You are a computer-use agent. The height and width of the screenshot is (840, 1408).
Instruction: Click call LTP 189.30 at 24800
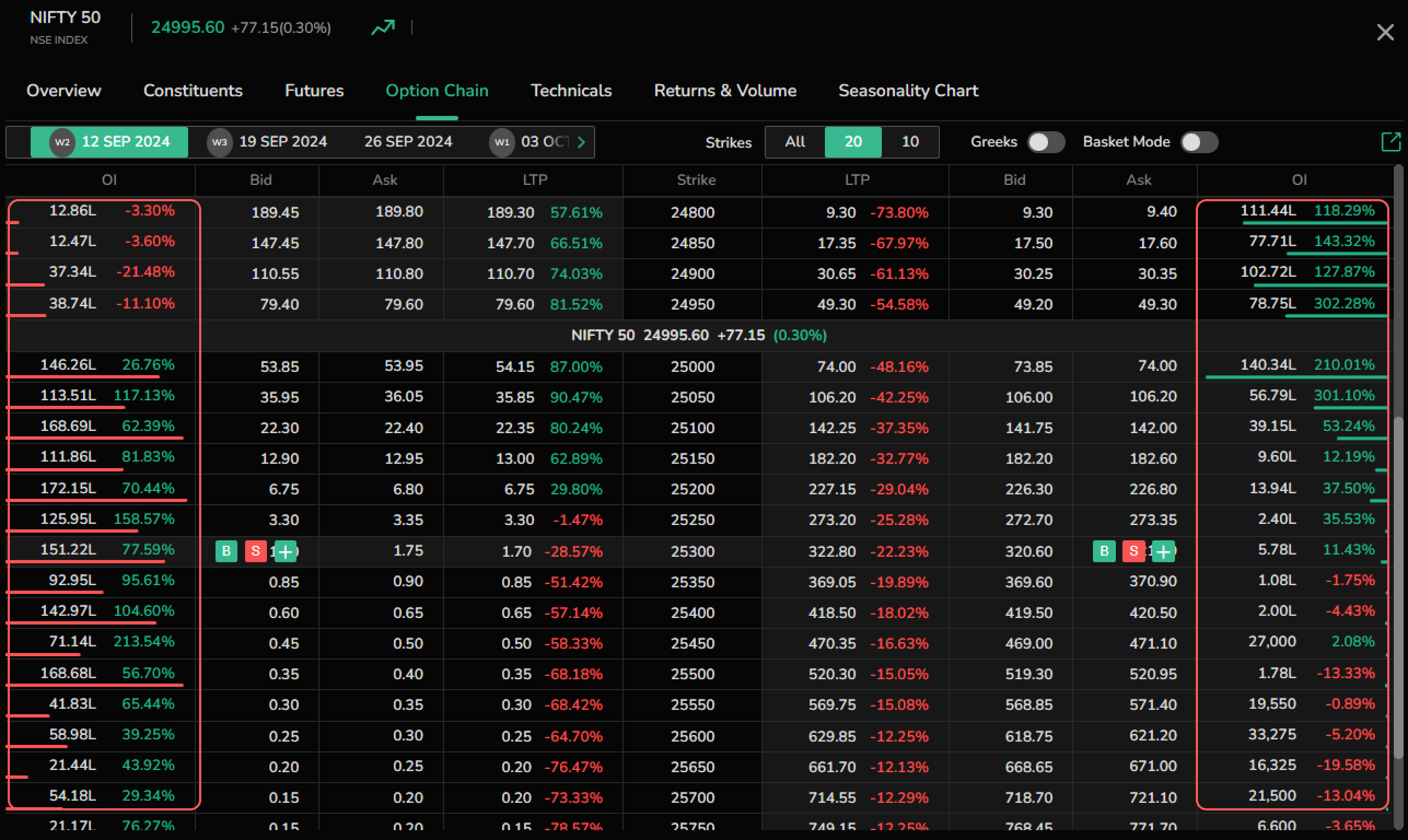pos(511,213)
